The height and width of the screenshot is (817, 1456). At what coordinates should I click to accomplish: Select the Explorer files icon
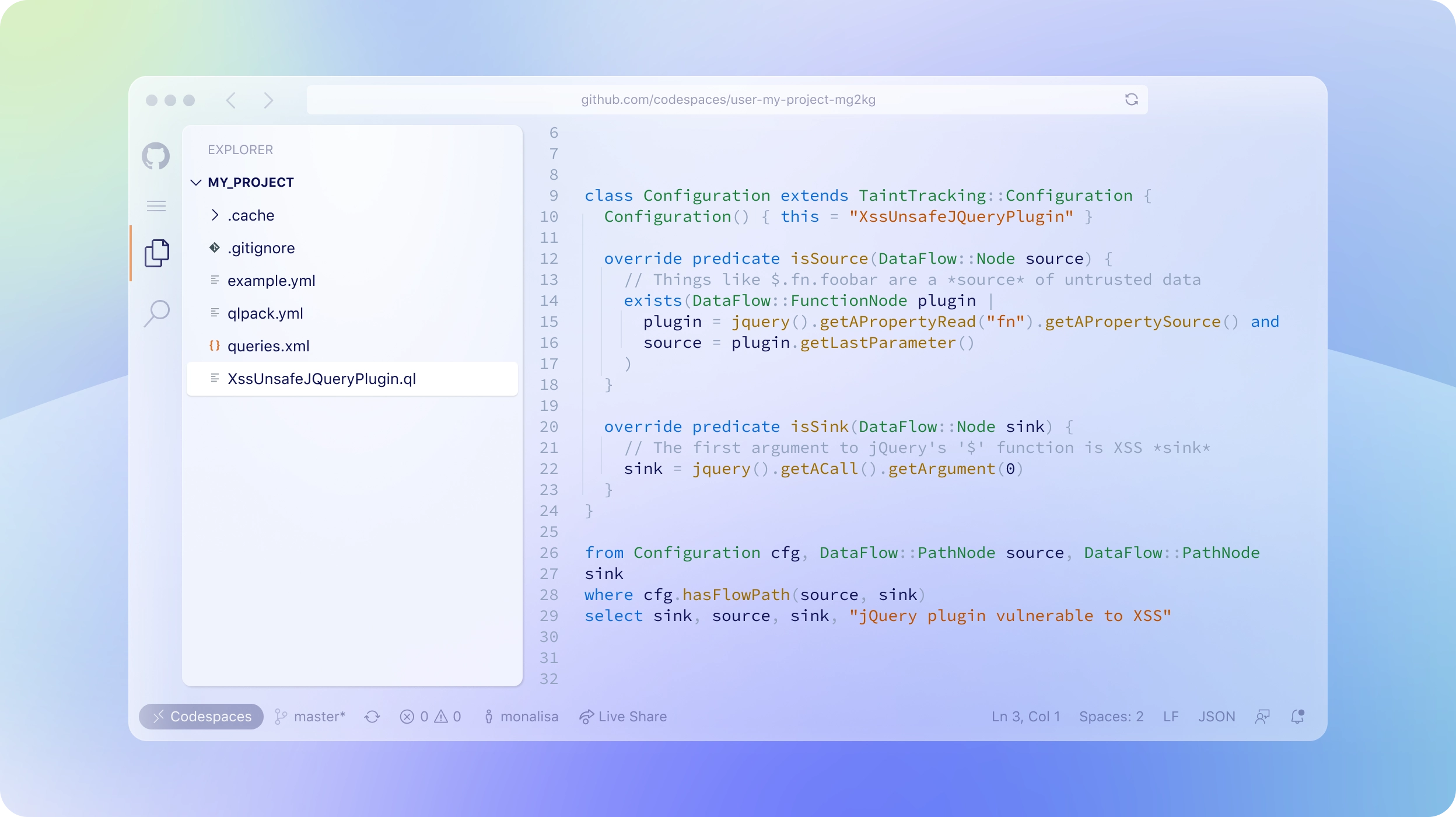[157, 253]
